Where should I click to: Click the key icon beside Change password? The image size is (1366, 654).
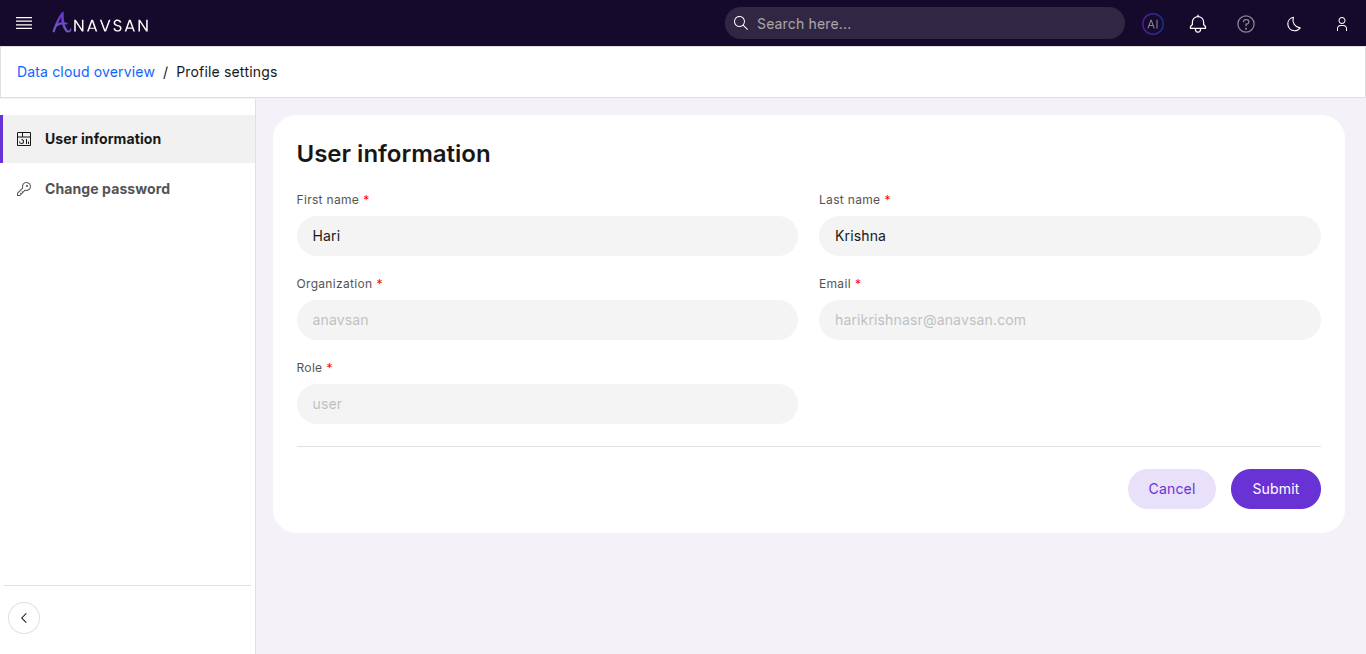tap(24, 188)
